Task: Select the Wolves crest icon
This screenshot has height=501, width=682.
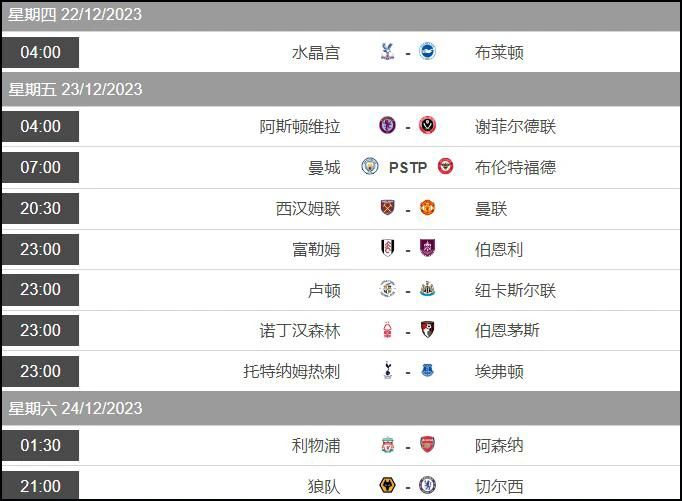Action: coord(387,485)
